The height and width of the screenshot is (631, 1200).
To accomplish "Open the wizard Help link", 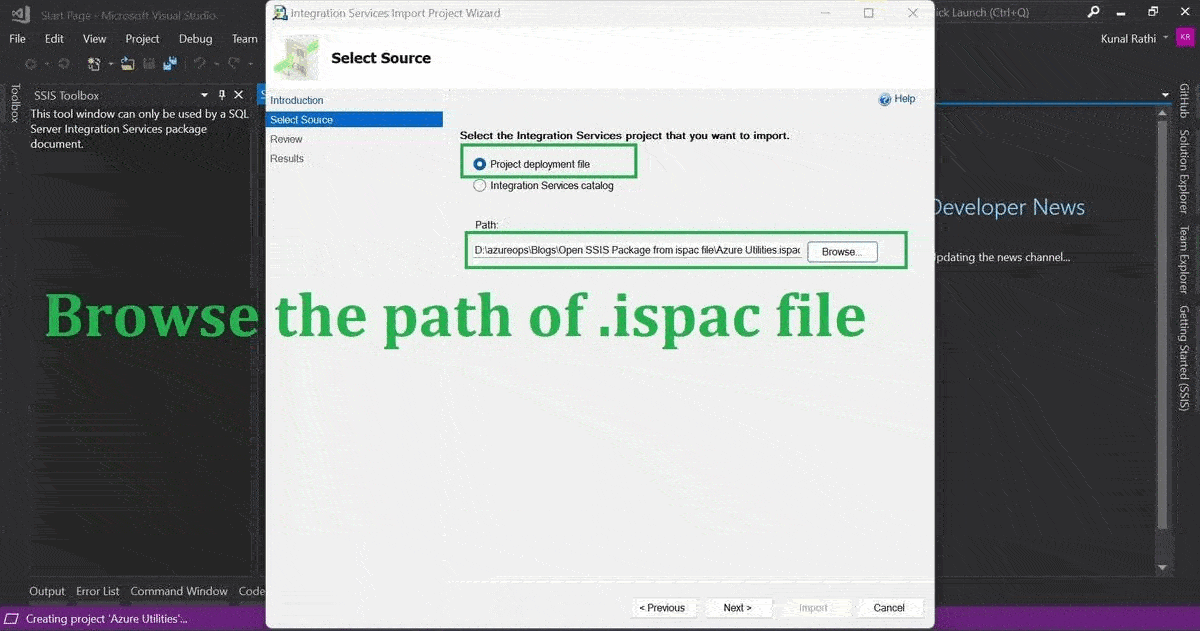I will pyautogui.click(x=897, y=99).
